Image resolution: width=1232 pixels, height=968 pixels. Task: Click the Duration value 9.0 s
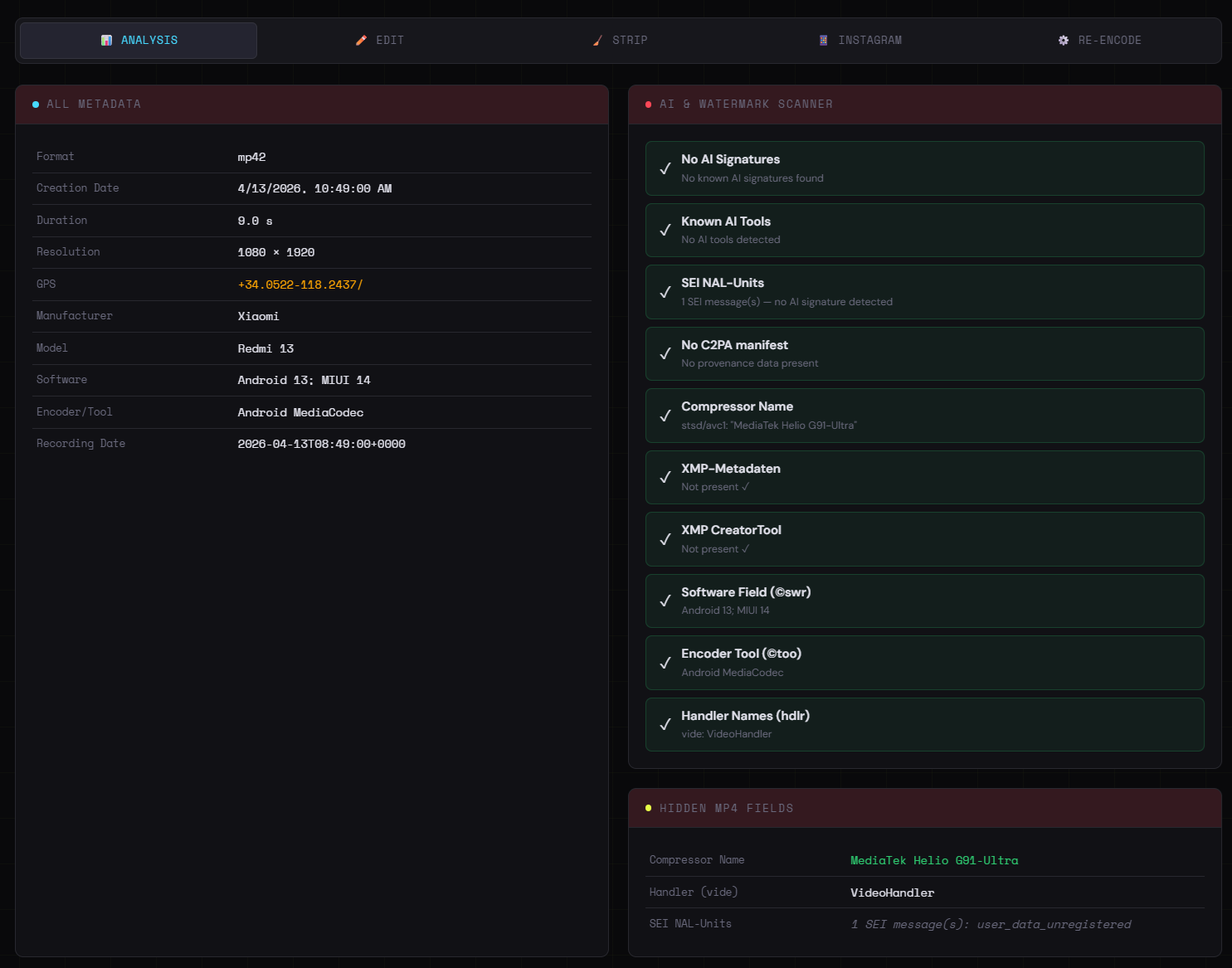click(256, 221)
